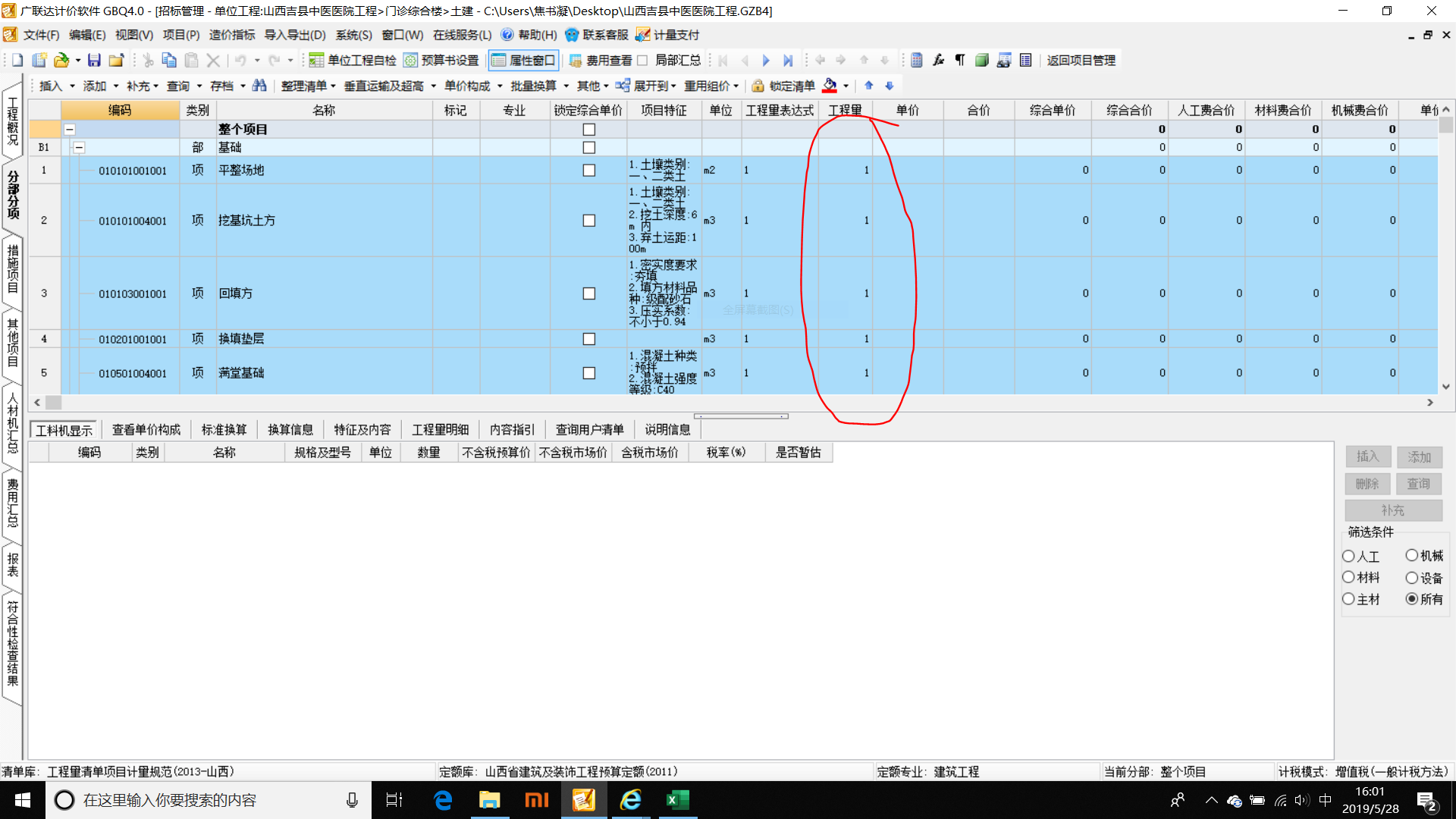Image resolution: width=1456 pixels, height=819 pixels.
Task: Select 人工 filter radio button
Action: (1348, 557)
